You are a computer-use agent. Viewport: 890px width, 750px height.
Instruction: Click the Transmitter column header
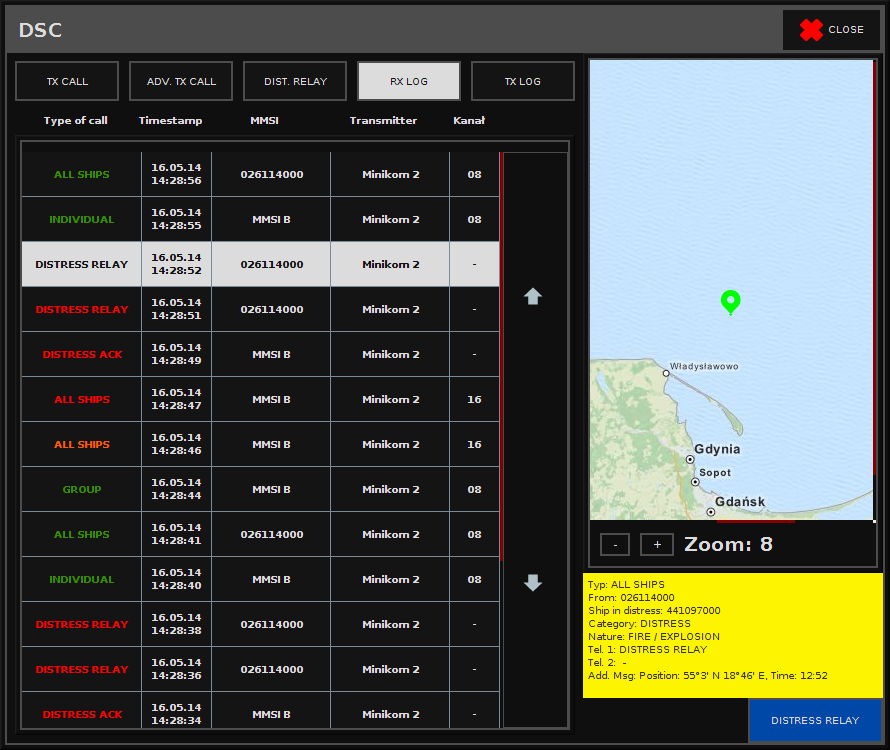coord(383,120)
